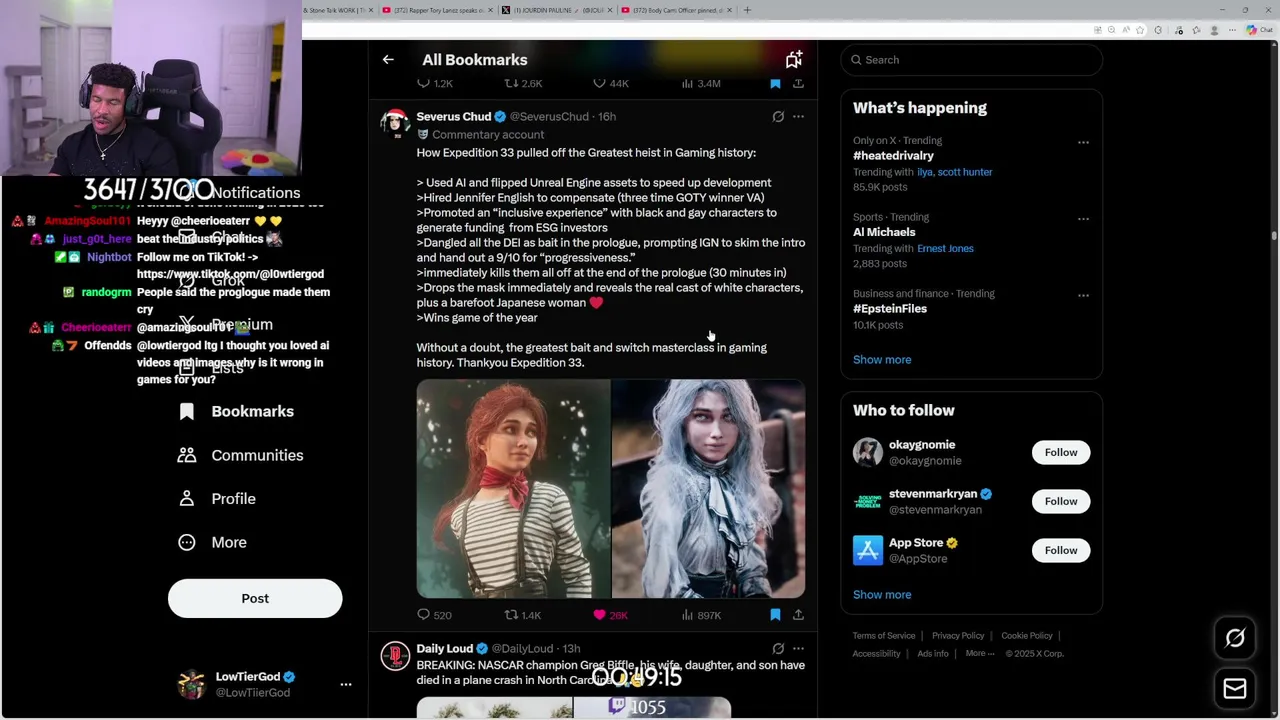This screenshot has height=720, width=1280.
Task: Focus the Search field
Action: pos(971,60)
